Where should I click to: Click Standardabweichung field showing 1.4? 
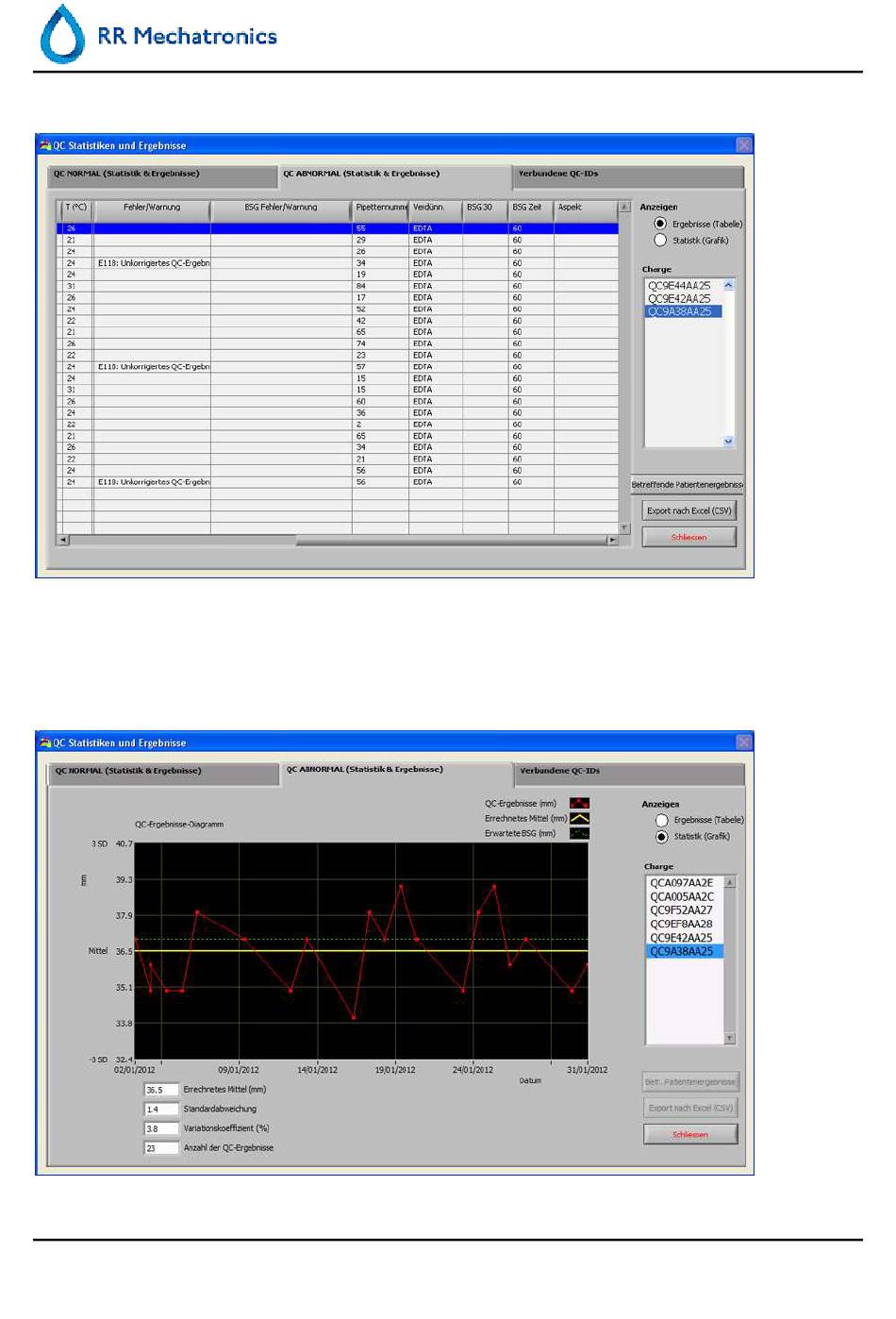pos(161,1110)
